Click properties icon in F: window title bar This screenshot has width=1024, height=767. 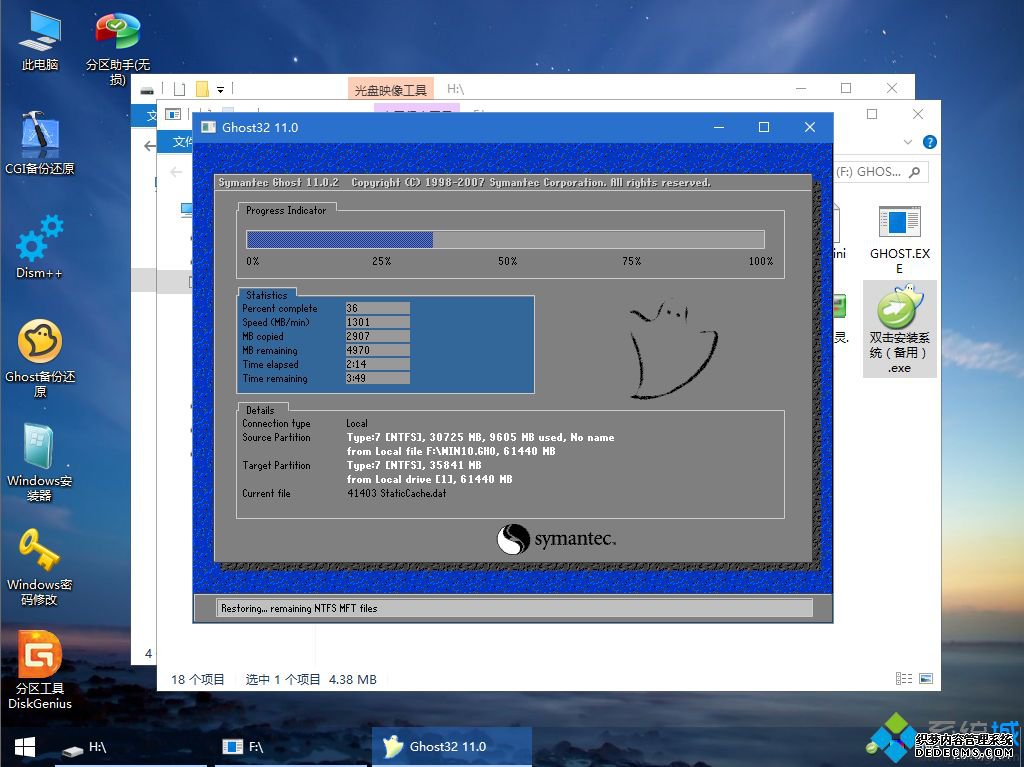173,114
